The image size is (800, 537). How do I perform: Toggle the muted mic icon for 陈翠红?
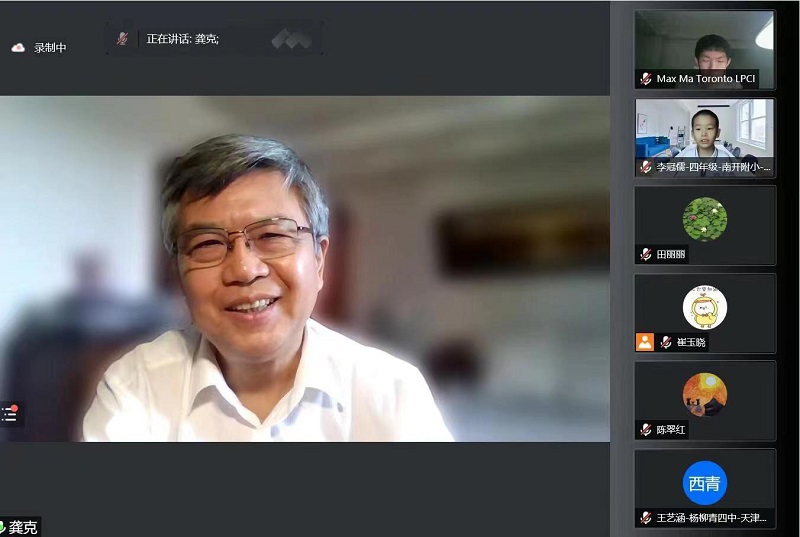pos(646,430)
